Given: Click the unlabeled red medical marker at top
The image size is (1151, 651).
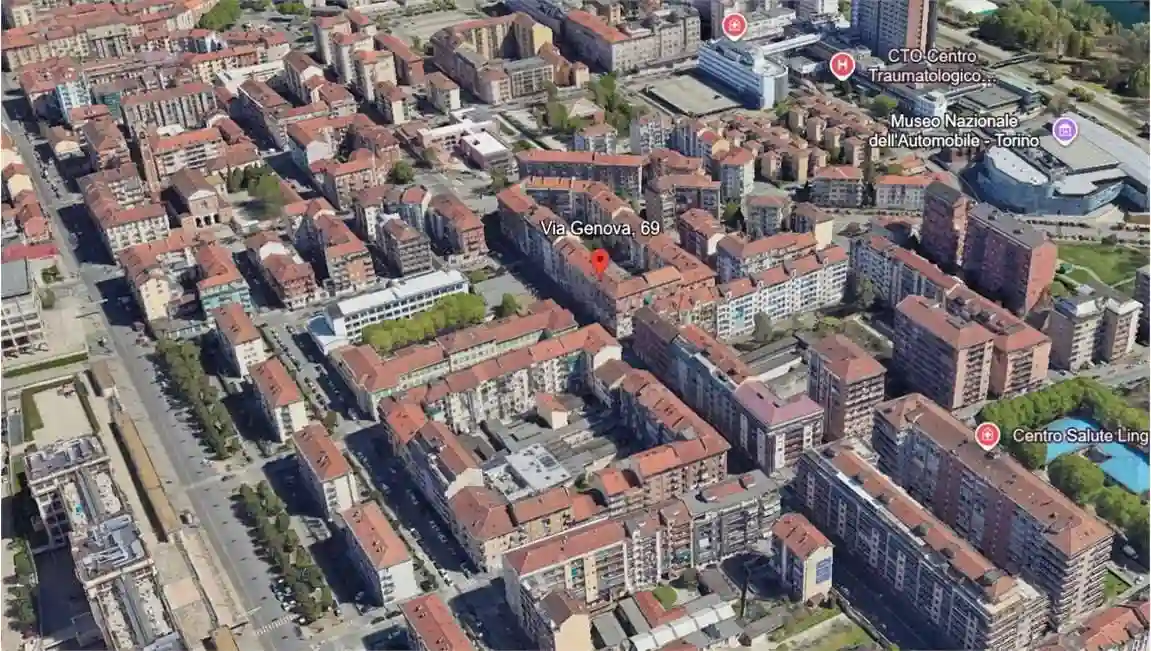Looking at the screenshot, I should (x=735, y=25).
